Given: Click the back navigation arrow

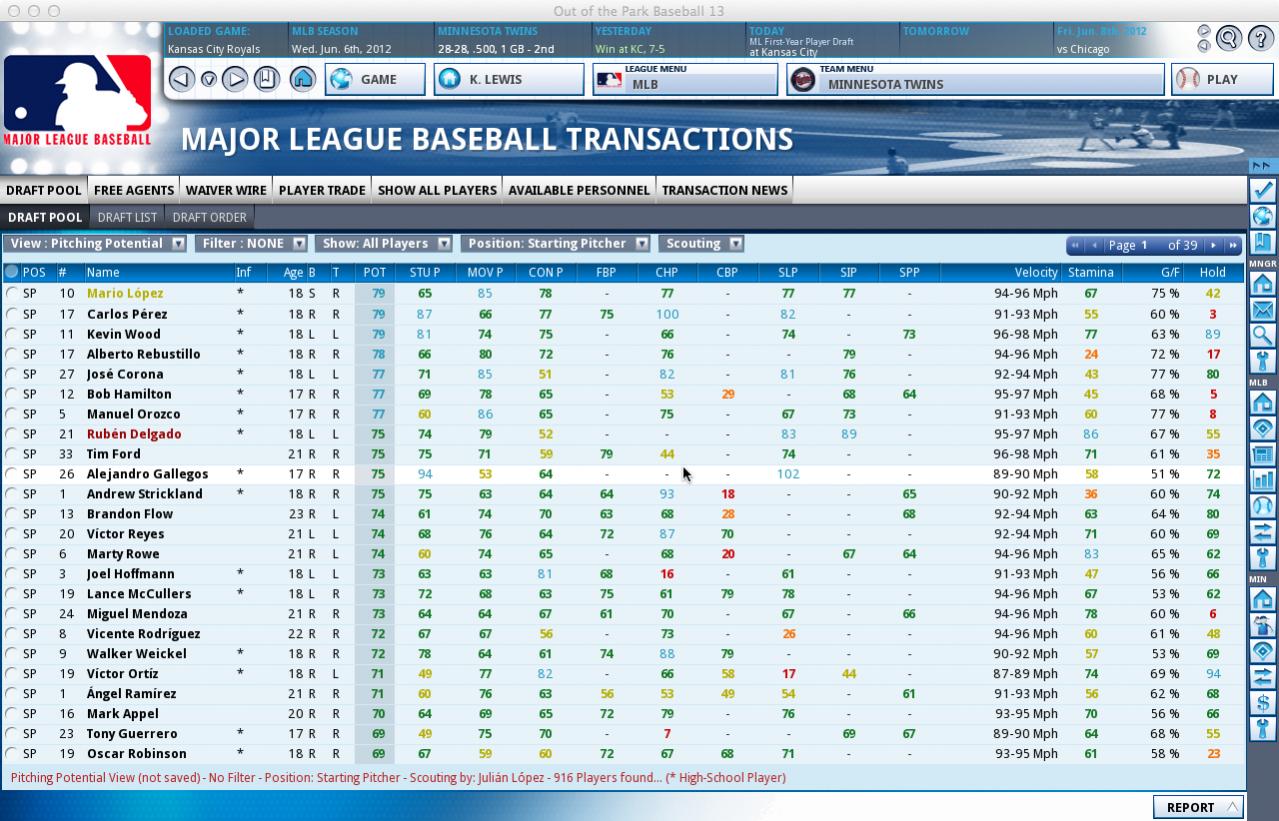Looking at the screenshot, I should coord(181,79).
